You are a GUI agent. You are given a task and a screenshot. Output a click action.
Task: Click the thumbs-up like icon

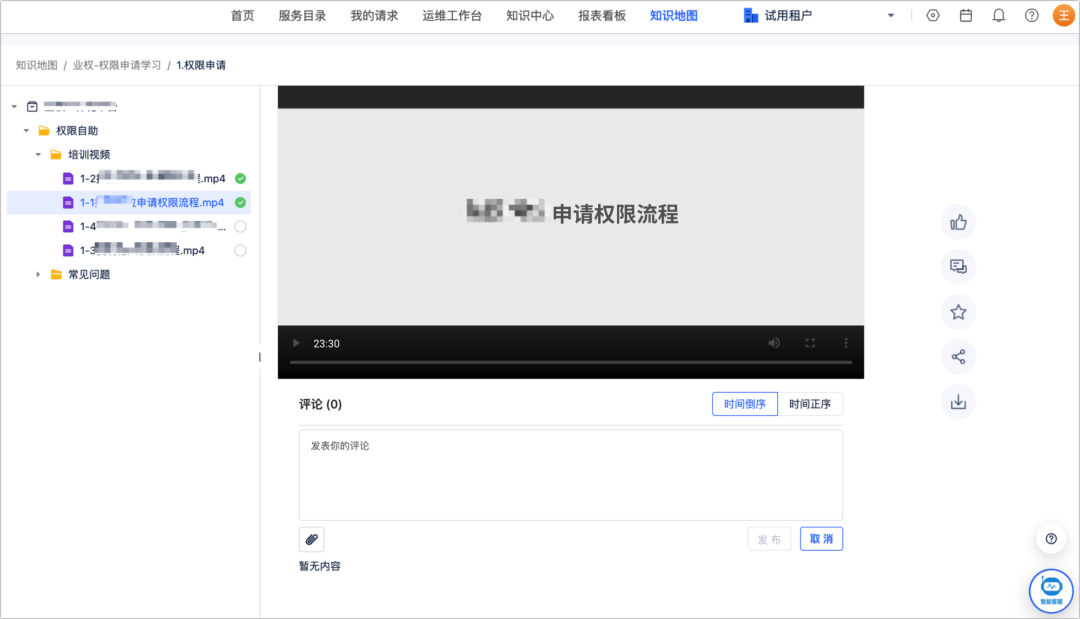coord(958,222)
